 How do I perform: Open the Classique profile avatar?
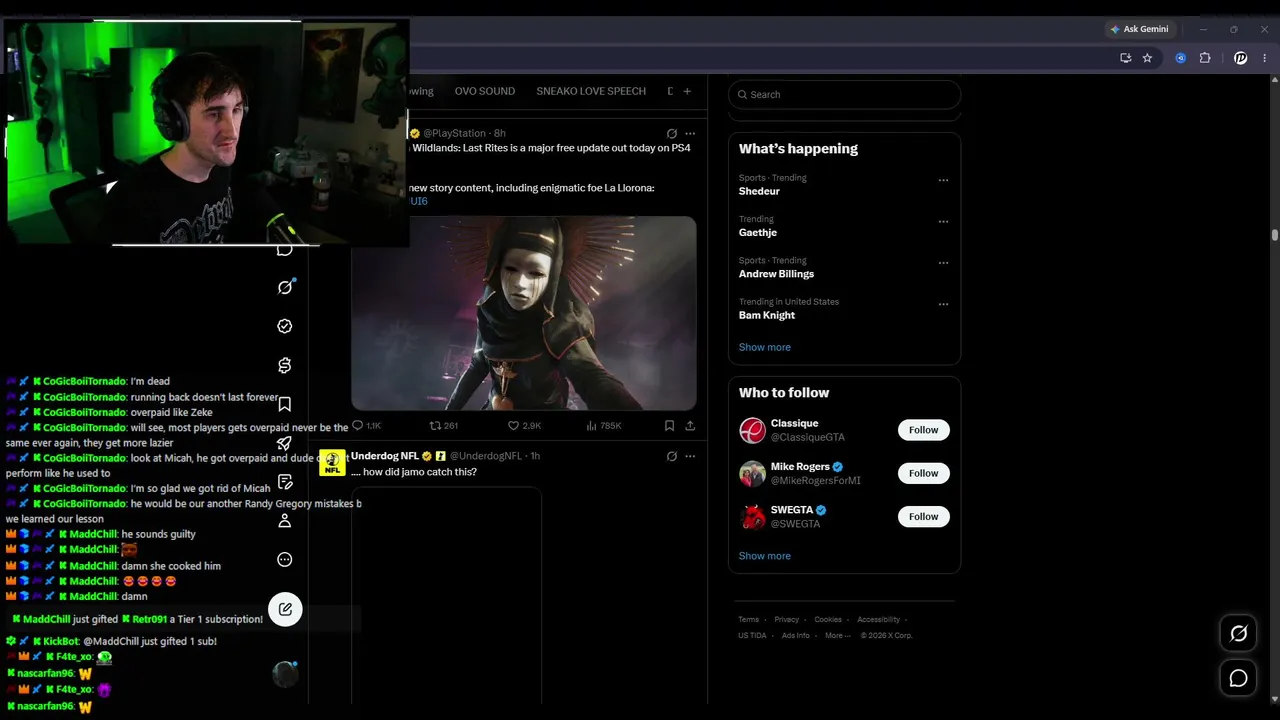pyautogui.click(x=752, y=431)
